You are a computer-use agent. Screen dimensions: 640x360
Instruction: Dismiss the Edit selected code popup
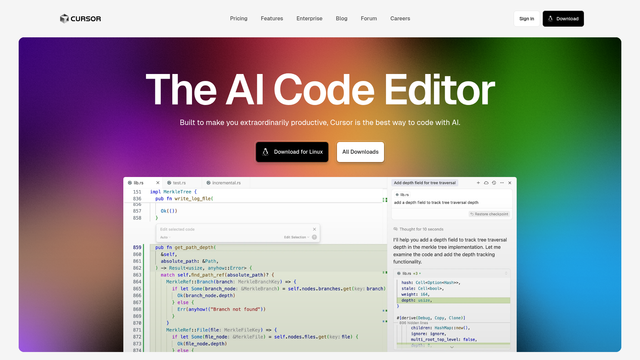[314, 229]
